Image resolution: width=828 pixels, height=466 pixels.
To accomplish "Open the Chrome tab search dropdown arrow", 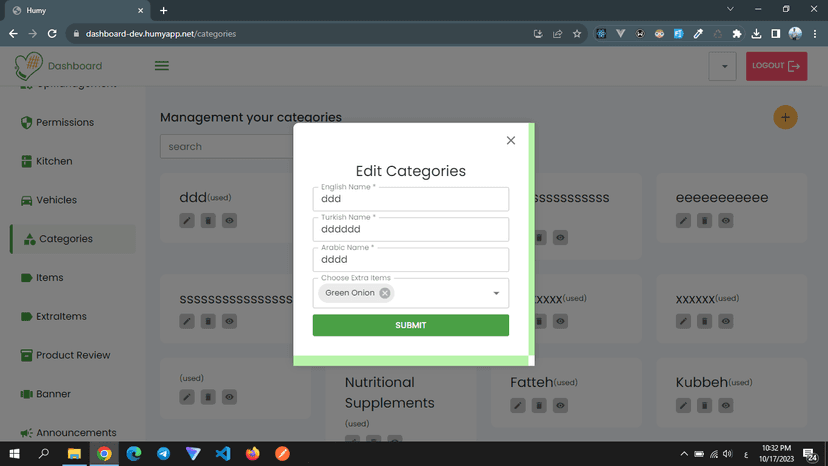I will [730, 10].
